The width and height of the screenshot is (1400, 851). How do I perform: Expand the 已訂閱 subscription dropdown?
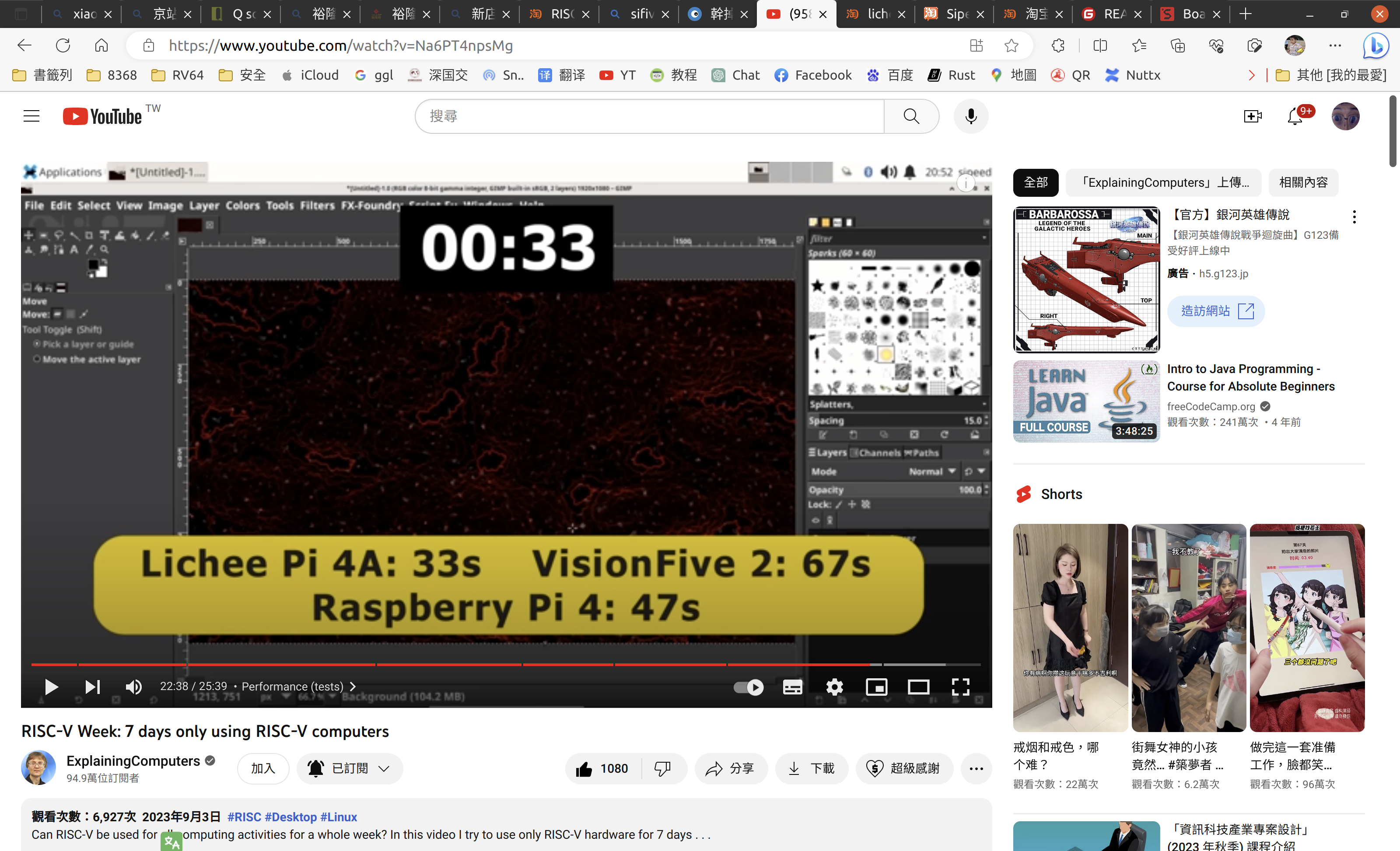click(350, 769)
